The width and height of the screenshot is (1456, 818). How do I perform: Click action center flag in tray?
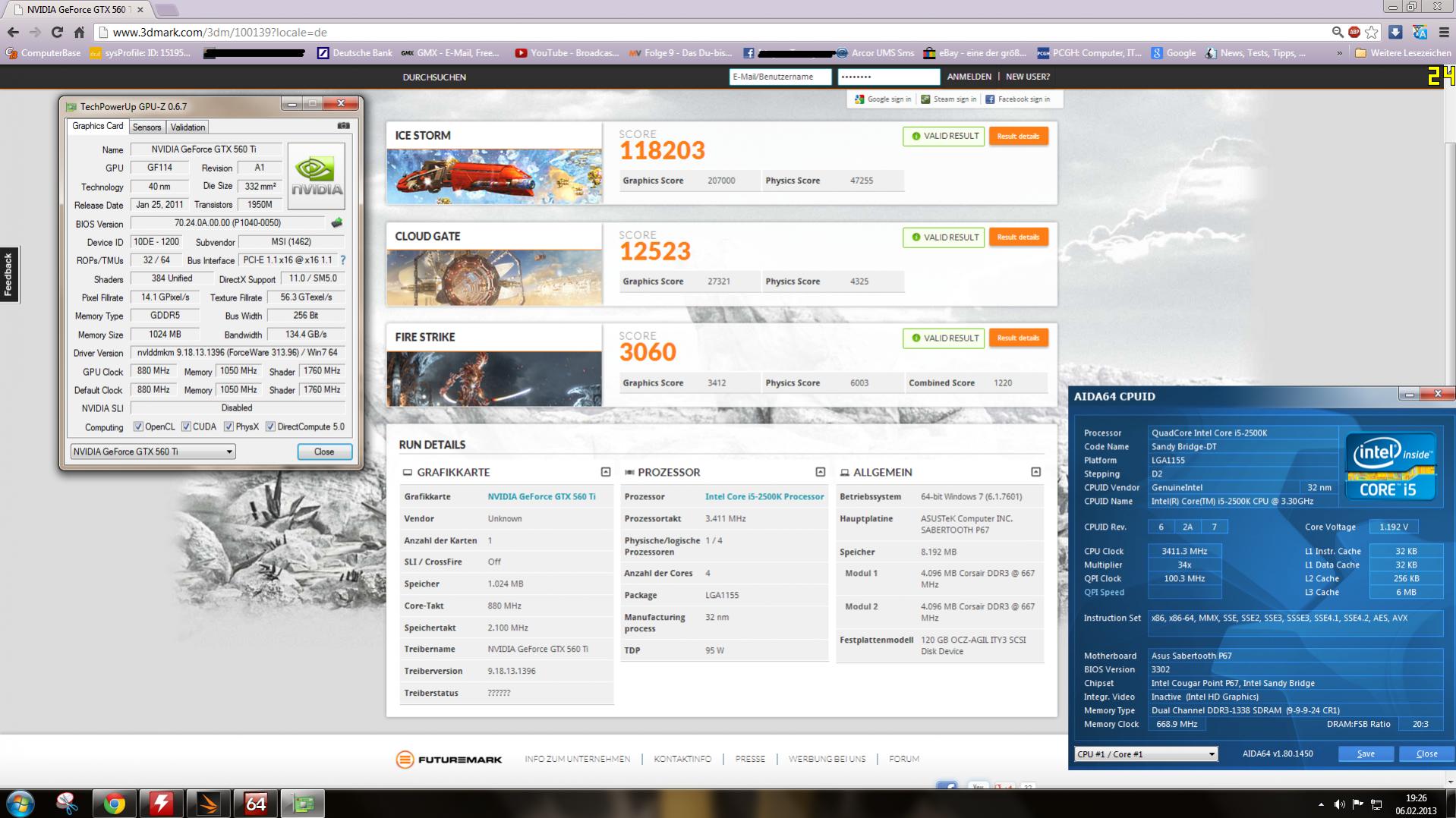click(1357, 804)
